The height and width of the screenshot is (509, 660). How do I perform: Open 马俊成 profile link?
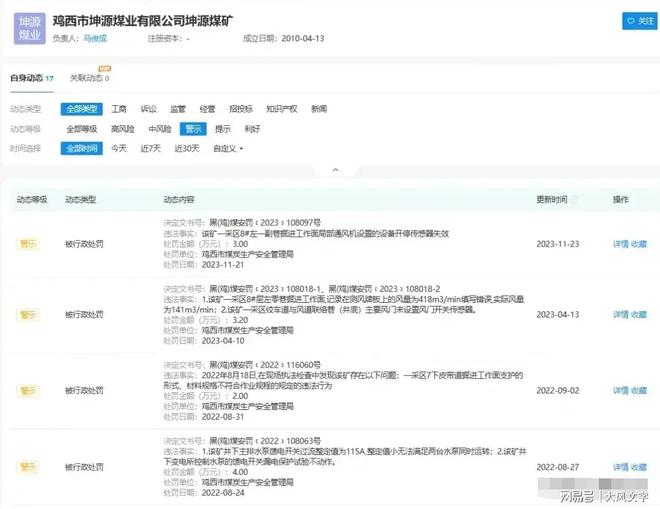point(95,38)
